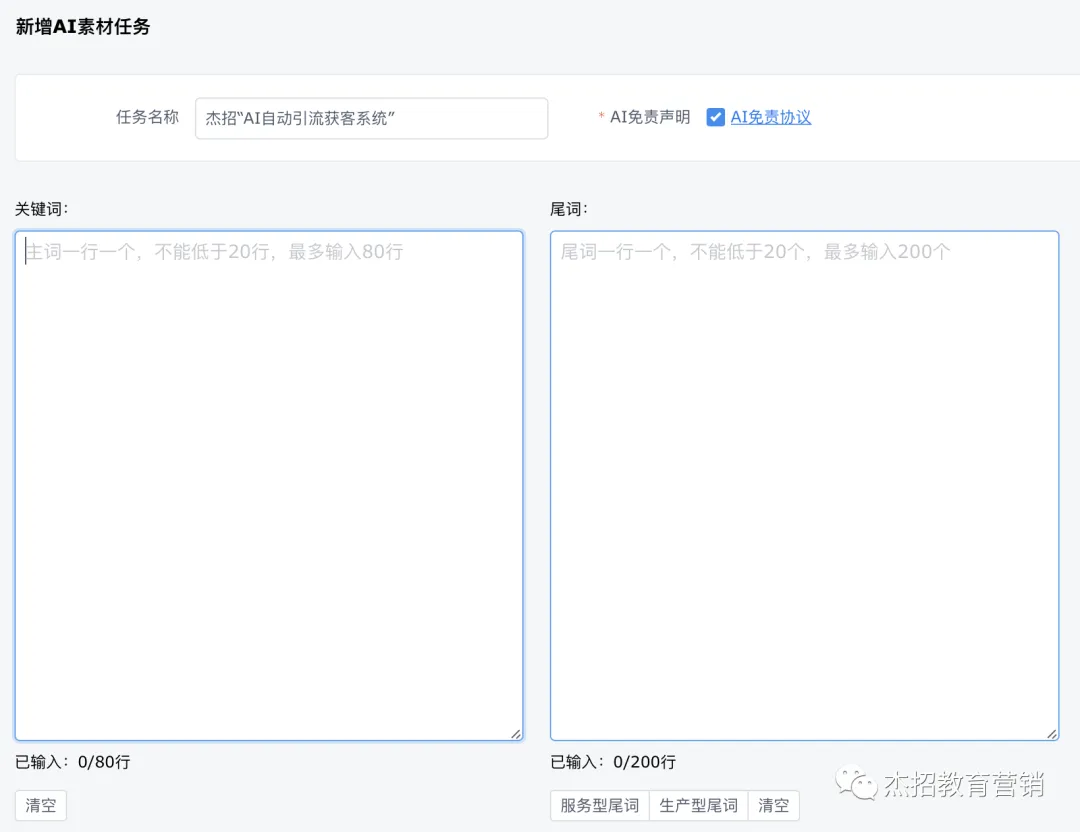Screen dimensions: 1080x832
Task: Click the 生产型尾词 button
Action: [697, 805]
